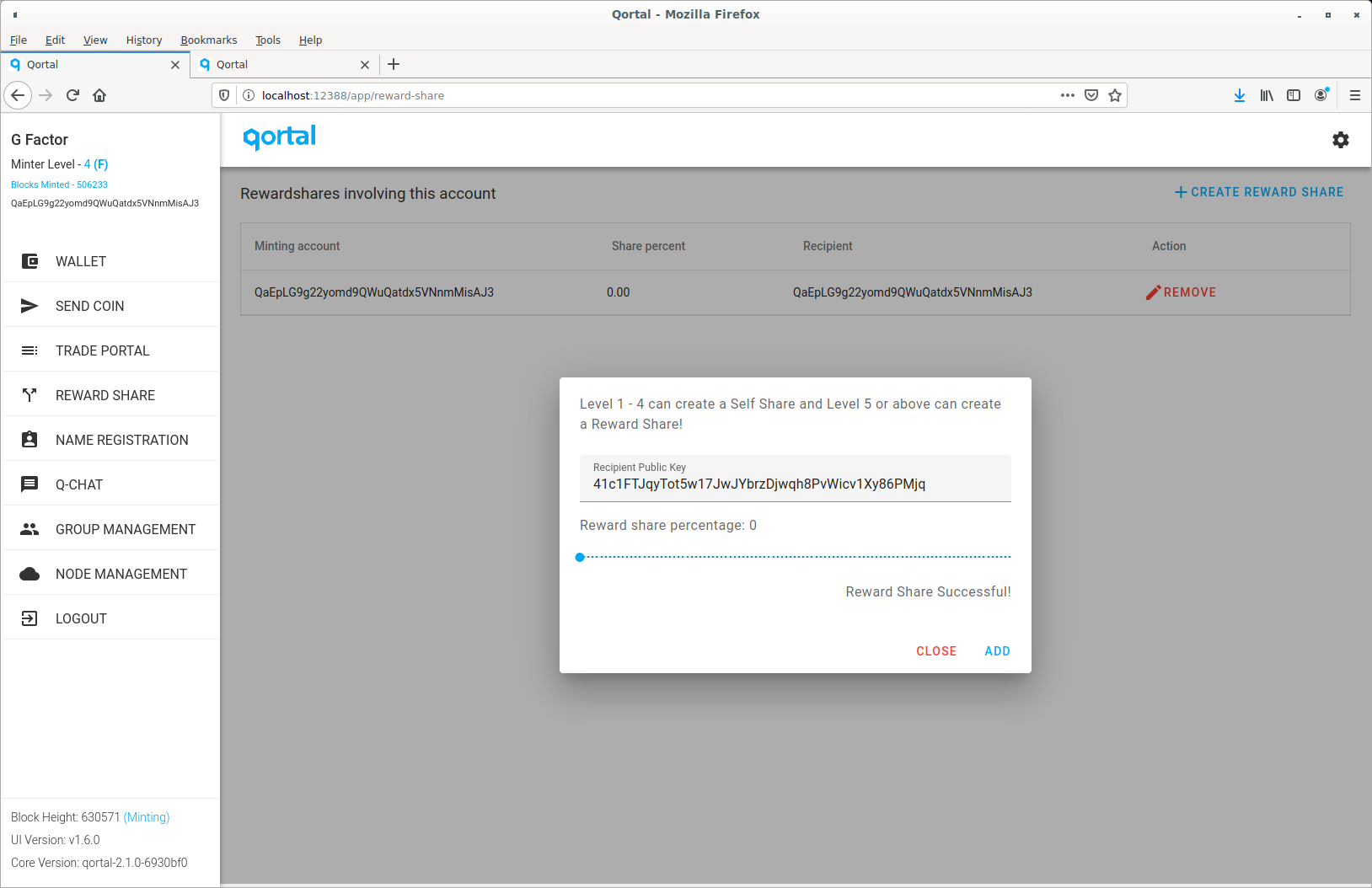Save page to Pocket icon
This screenshot has width=1372, height=888.
[1091, 95]
